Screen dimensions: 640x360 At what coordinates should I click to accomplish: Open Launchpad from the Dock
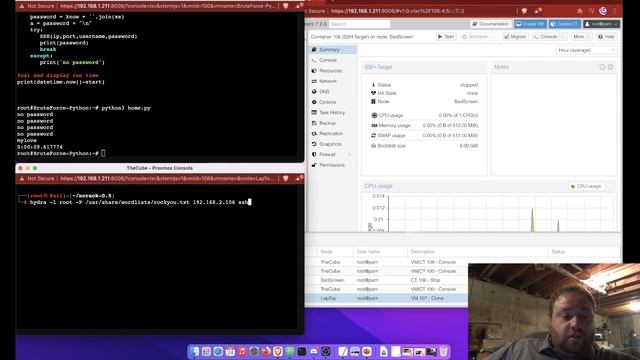tap(206, 351)
